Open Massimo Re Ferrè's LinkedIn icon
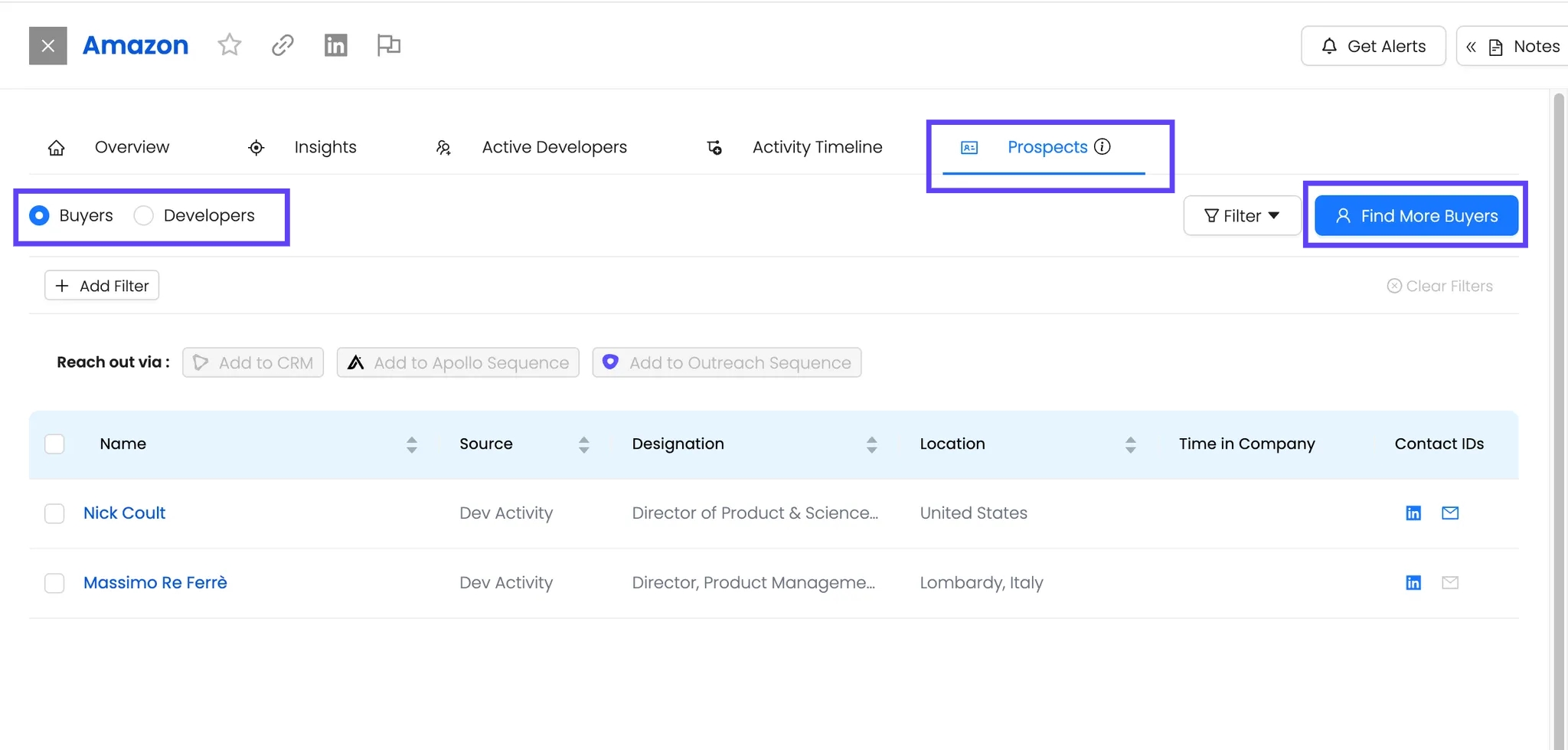Viewport: 1568px width, 750px height. point(1413,583)
